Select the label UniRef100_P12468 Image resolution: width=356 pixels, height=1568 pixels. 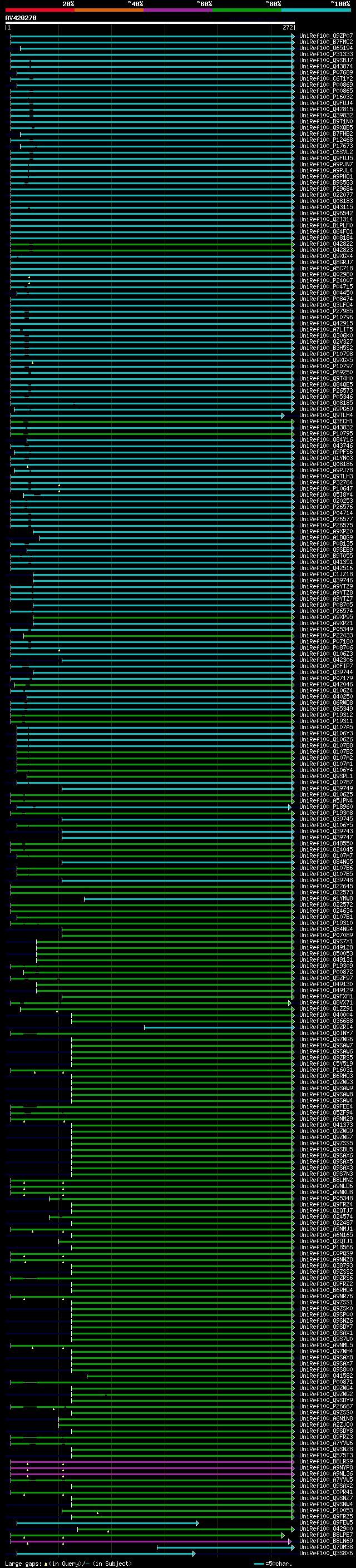point(326,140)
